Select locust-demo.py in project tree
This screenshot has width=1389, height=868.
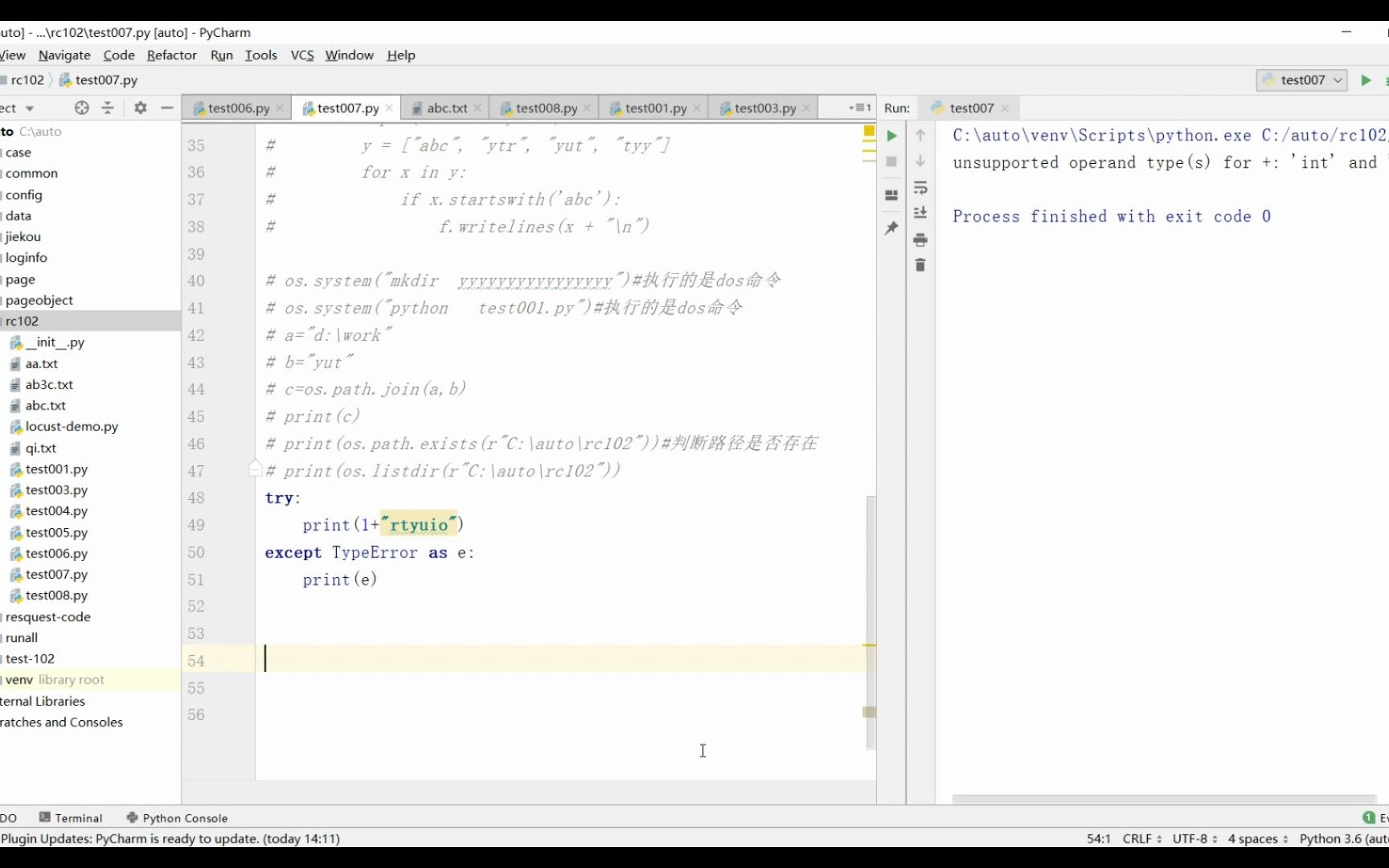click(x=72, y=427)
